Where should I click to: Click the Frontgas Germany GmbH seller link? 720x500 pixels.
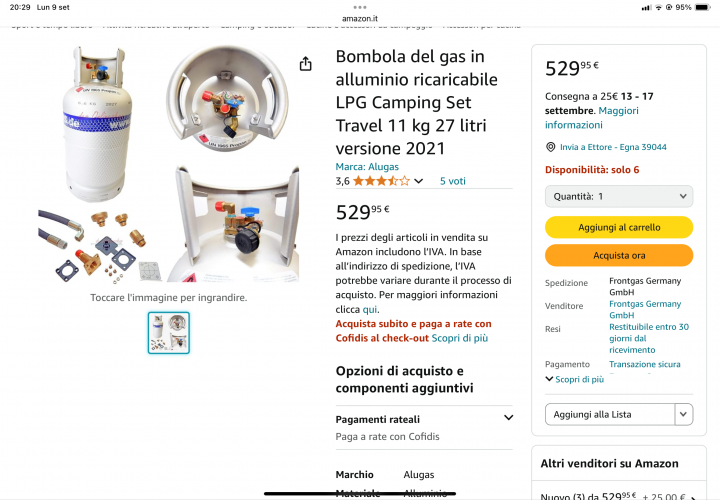point(650,309)
